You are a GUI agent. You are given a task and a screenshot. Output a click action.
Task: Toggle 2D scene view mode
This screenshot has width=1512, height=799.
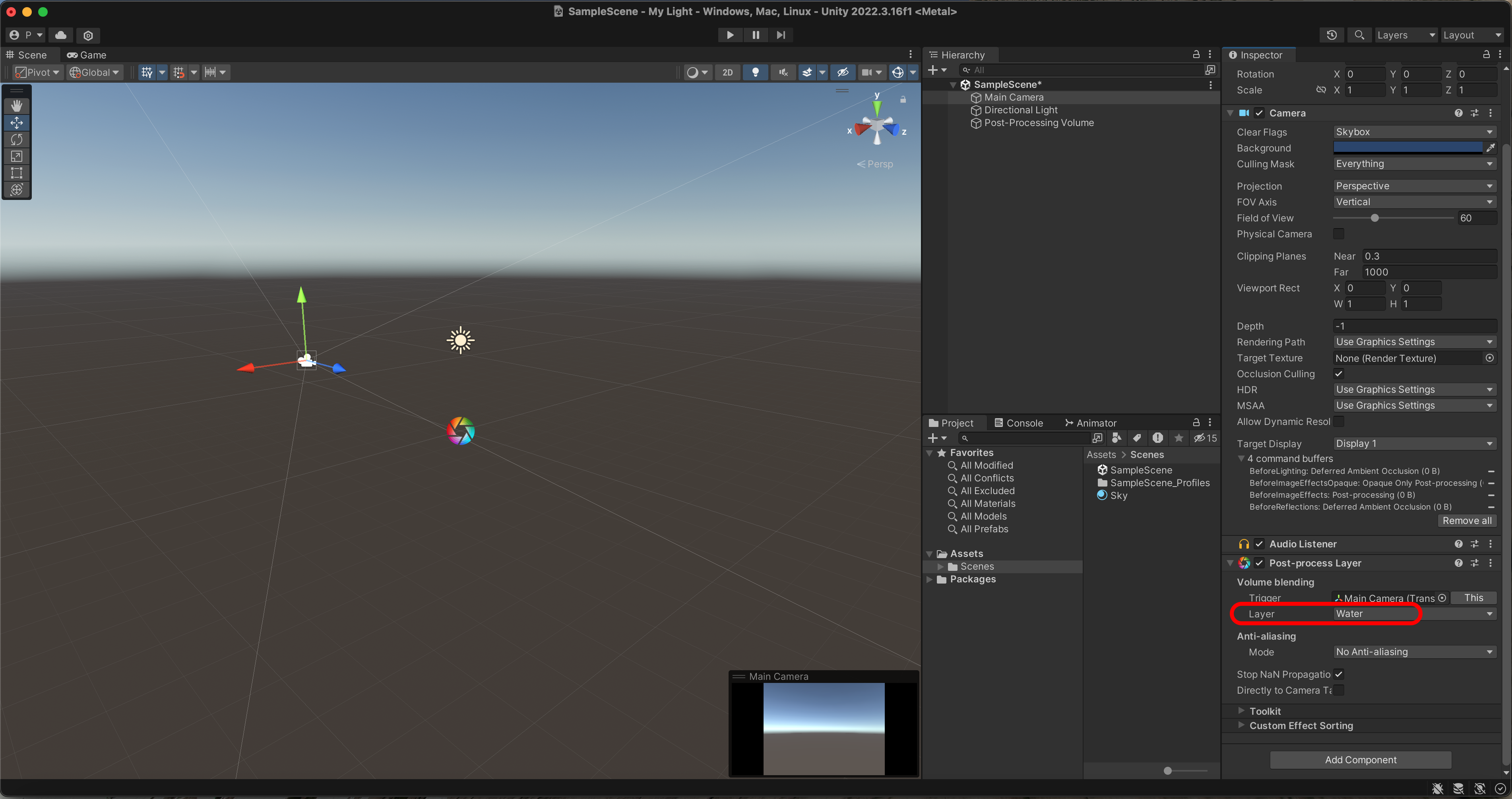pos(727,72)
